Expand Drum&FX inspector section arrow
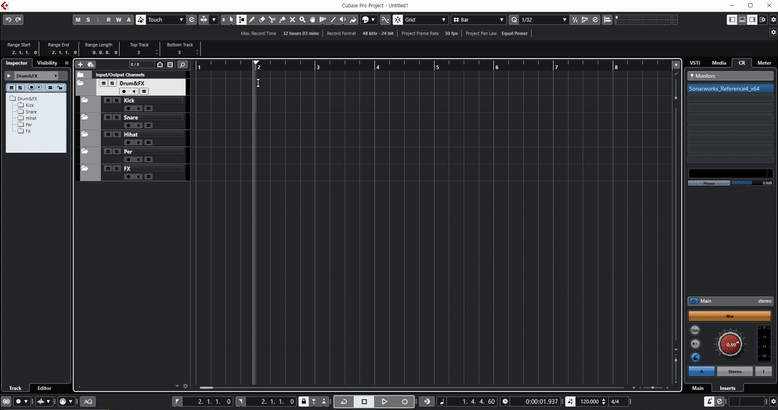 pos(9,76)
